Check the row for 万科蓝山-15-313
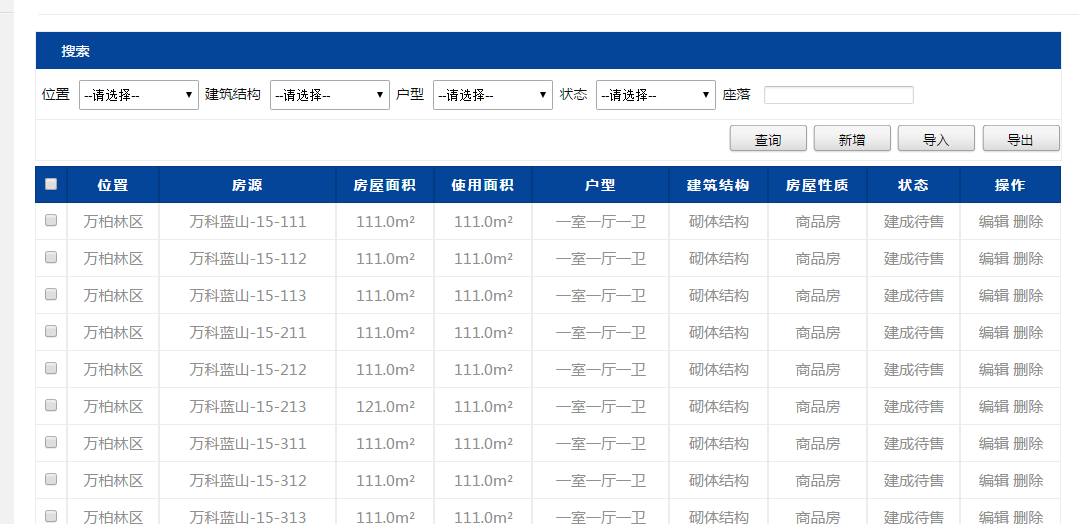 coord(51,516)
